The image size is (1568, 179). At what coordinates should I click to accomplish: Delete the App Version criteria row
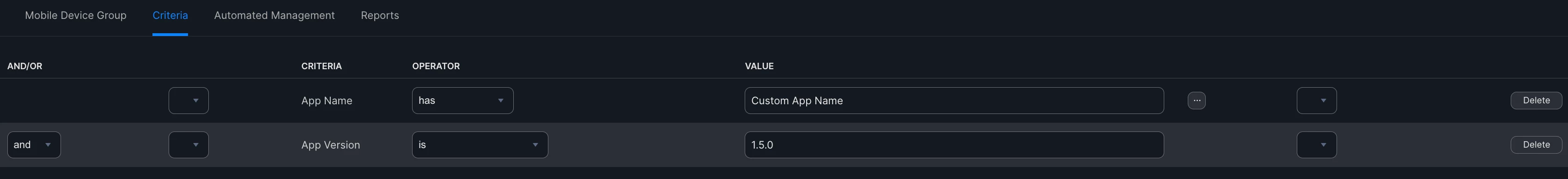pyautogui.click(x=1536, y=145)
